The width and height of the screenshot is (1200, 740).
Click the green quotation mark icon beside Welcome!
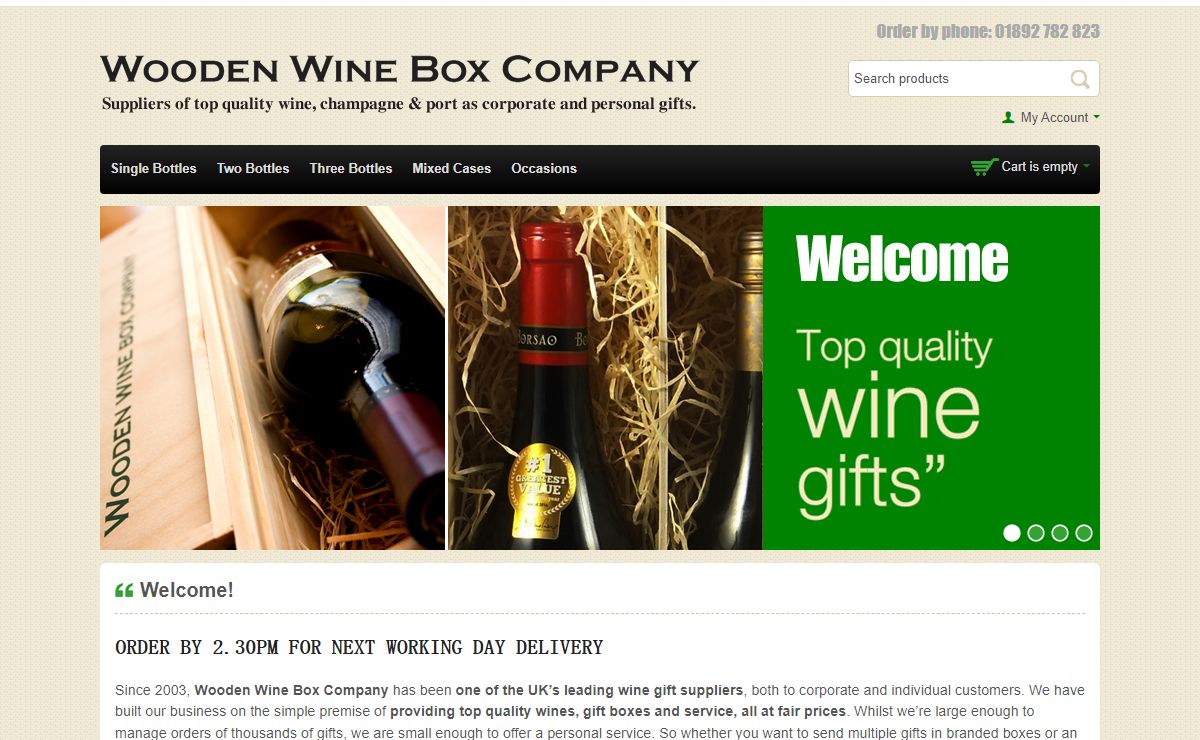[x=124, y=590]
